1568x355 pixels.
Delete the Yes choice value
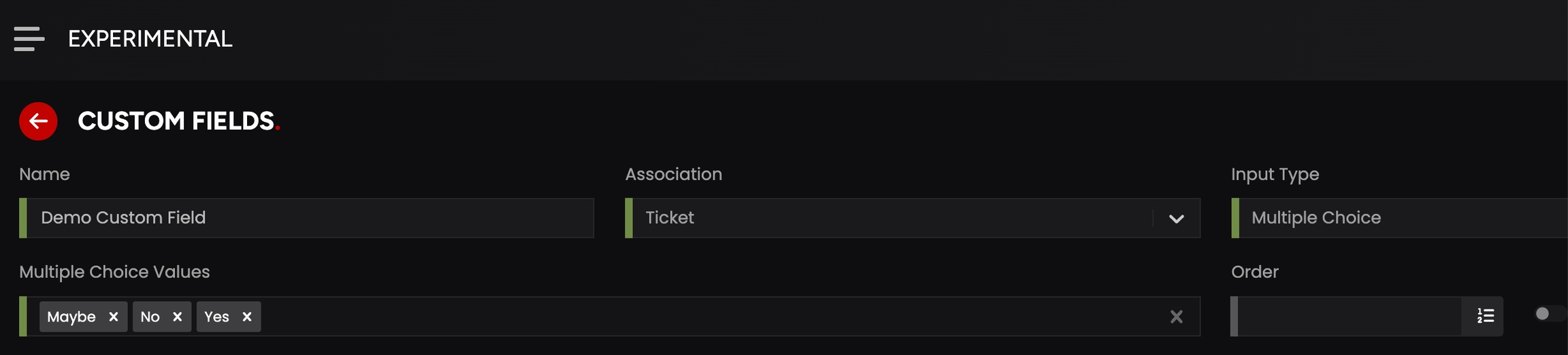247,317
